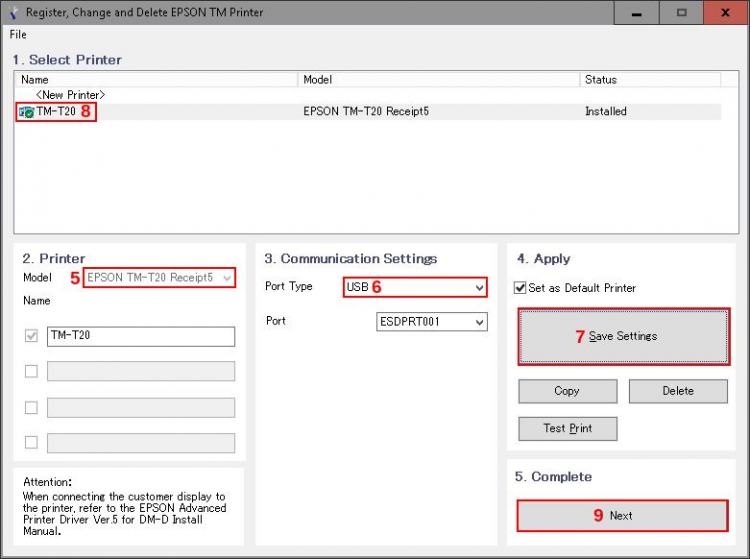This screenshot has width=750, height=559.
Task: Click the TM-T20 printer icon in list
Action: coord(26,112)
